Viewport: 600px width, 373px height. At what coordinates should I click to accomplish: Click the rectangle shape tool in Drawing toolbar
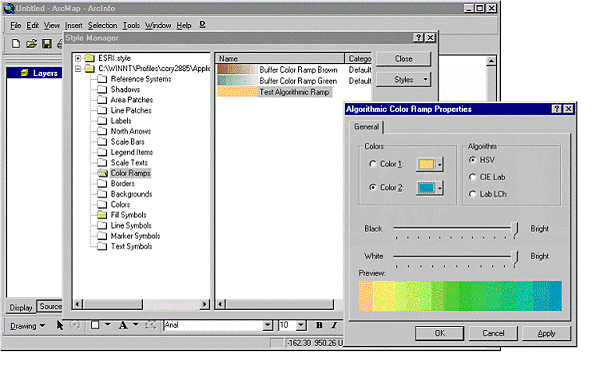click(x=95, y=325)
